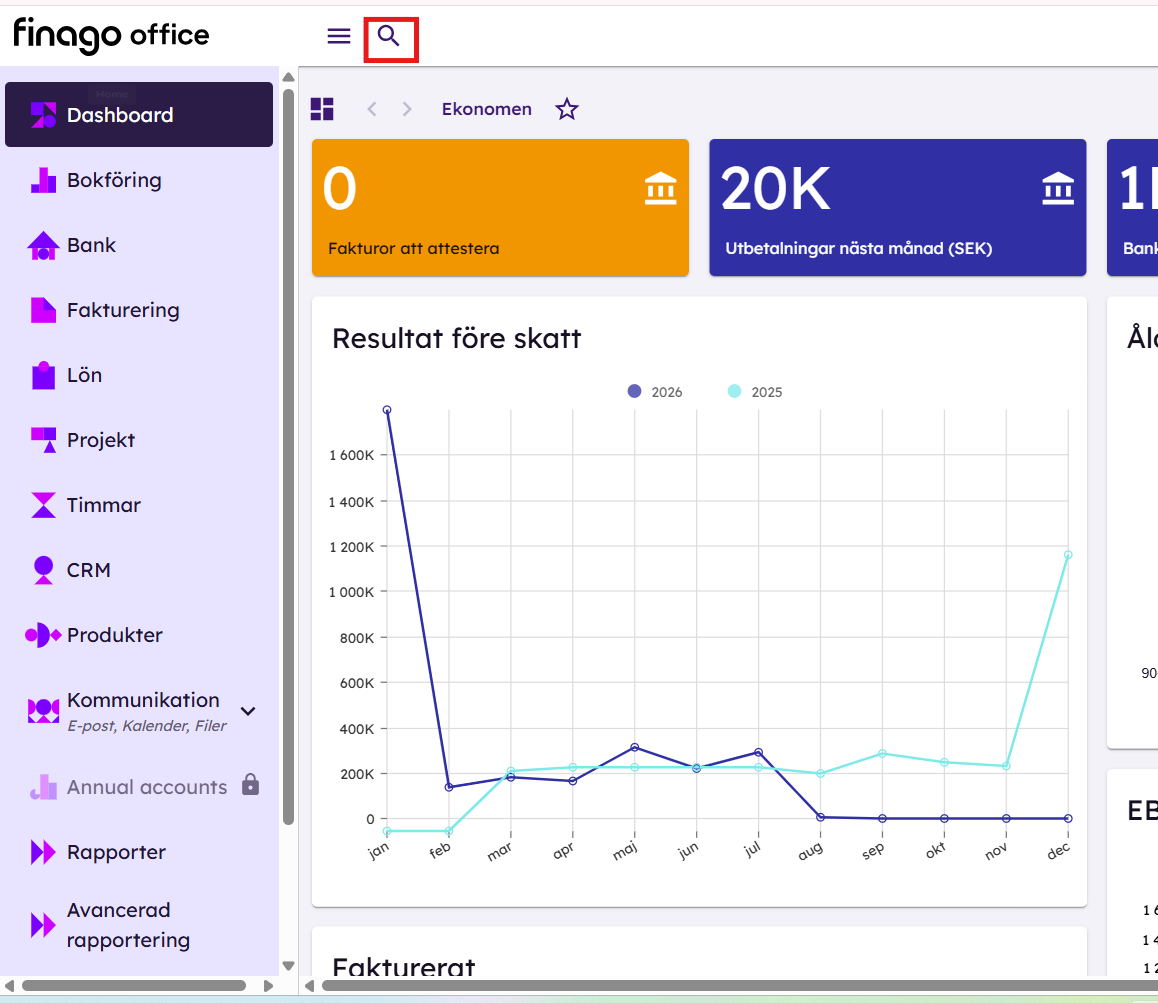Toggle the hamburger menu icon
The width and height of the screenshot is (1158, 1003).
(x=339, y=35)
